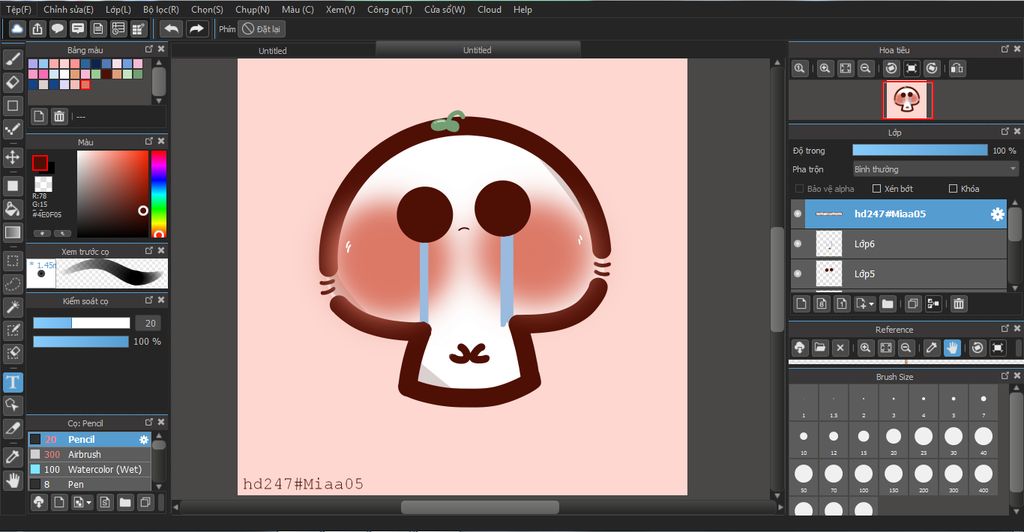Open the Chỉnh sửa(E) menu

[68, 10]
